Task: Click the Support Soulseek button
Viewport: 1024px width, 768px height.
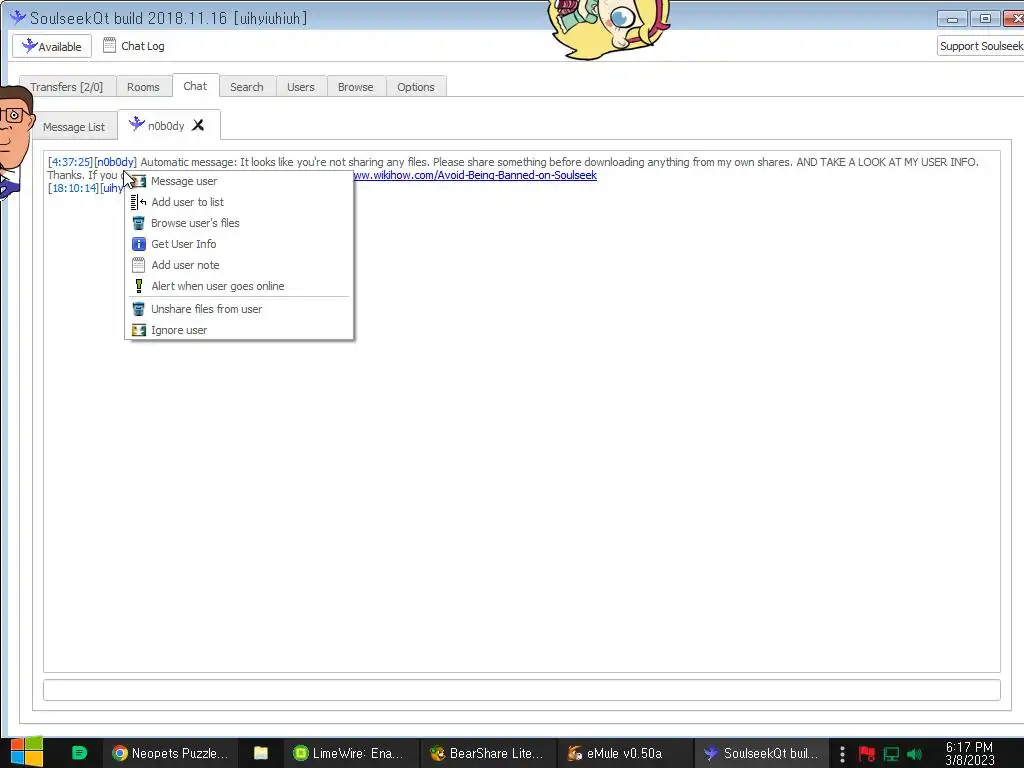Action: click(x=981, y=46)
